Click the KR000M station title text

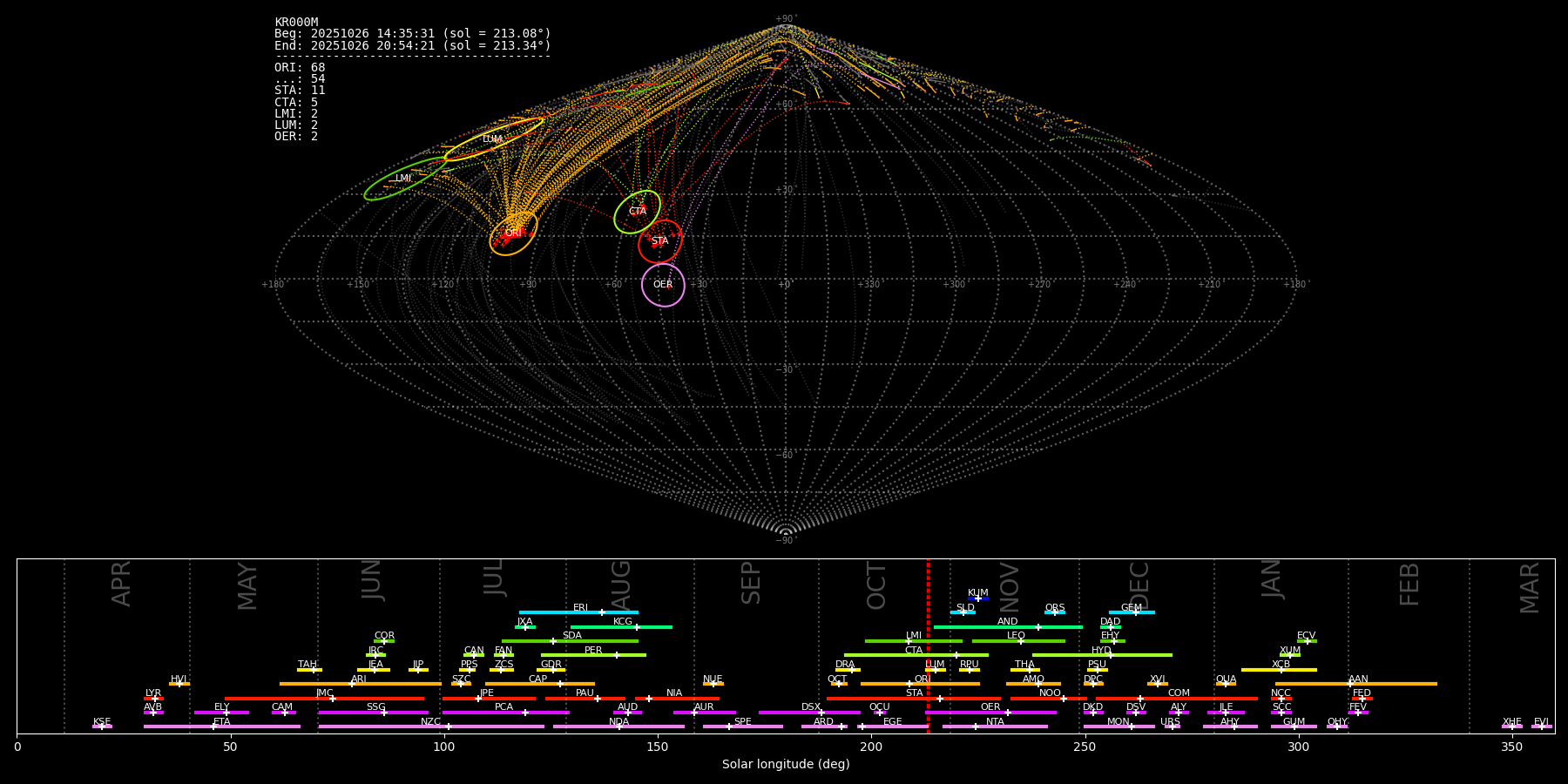(296, 22)
